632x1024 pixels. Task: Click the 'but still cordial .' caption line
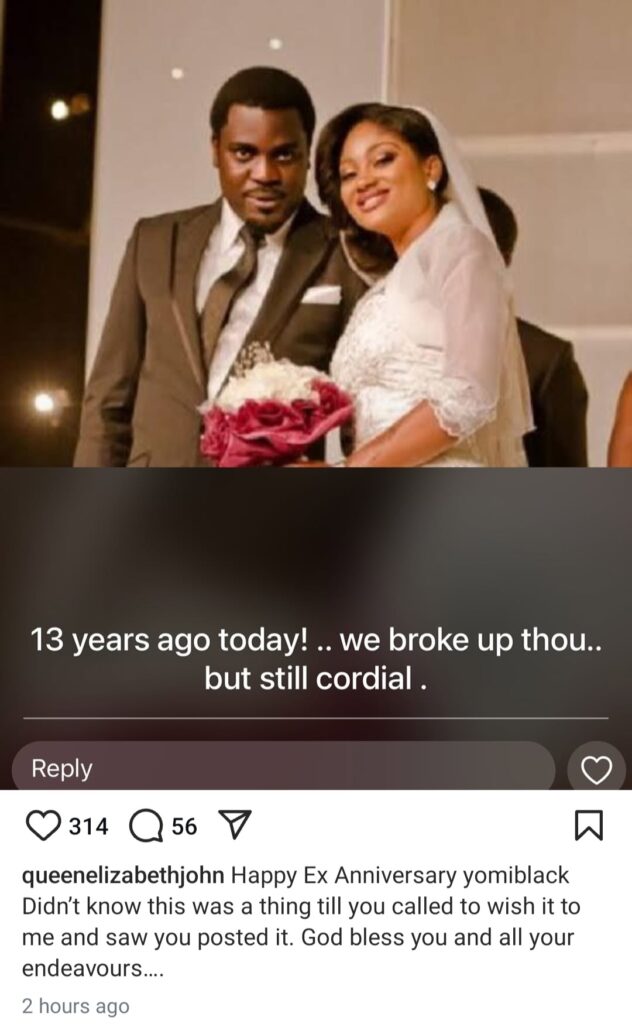[316, 679]
